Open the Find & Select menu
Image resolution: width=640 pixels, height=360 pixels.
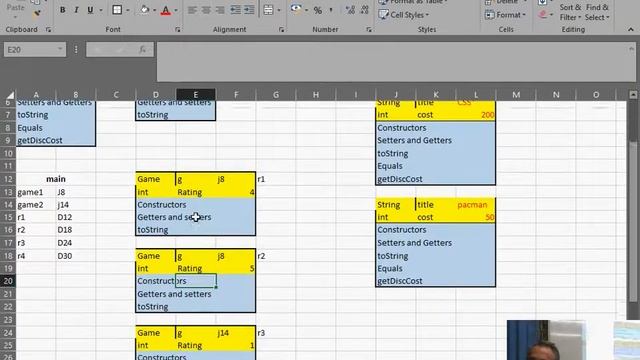tap(597, 12)
